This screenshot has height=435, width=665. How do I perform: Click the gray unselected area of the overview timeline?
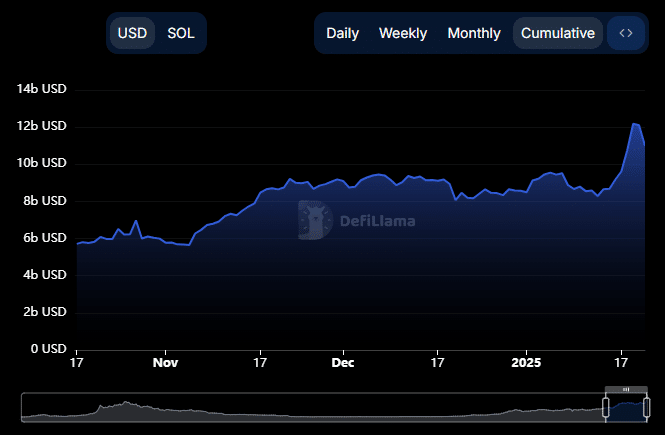pyautogui.click(x=300, y=410)
